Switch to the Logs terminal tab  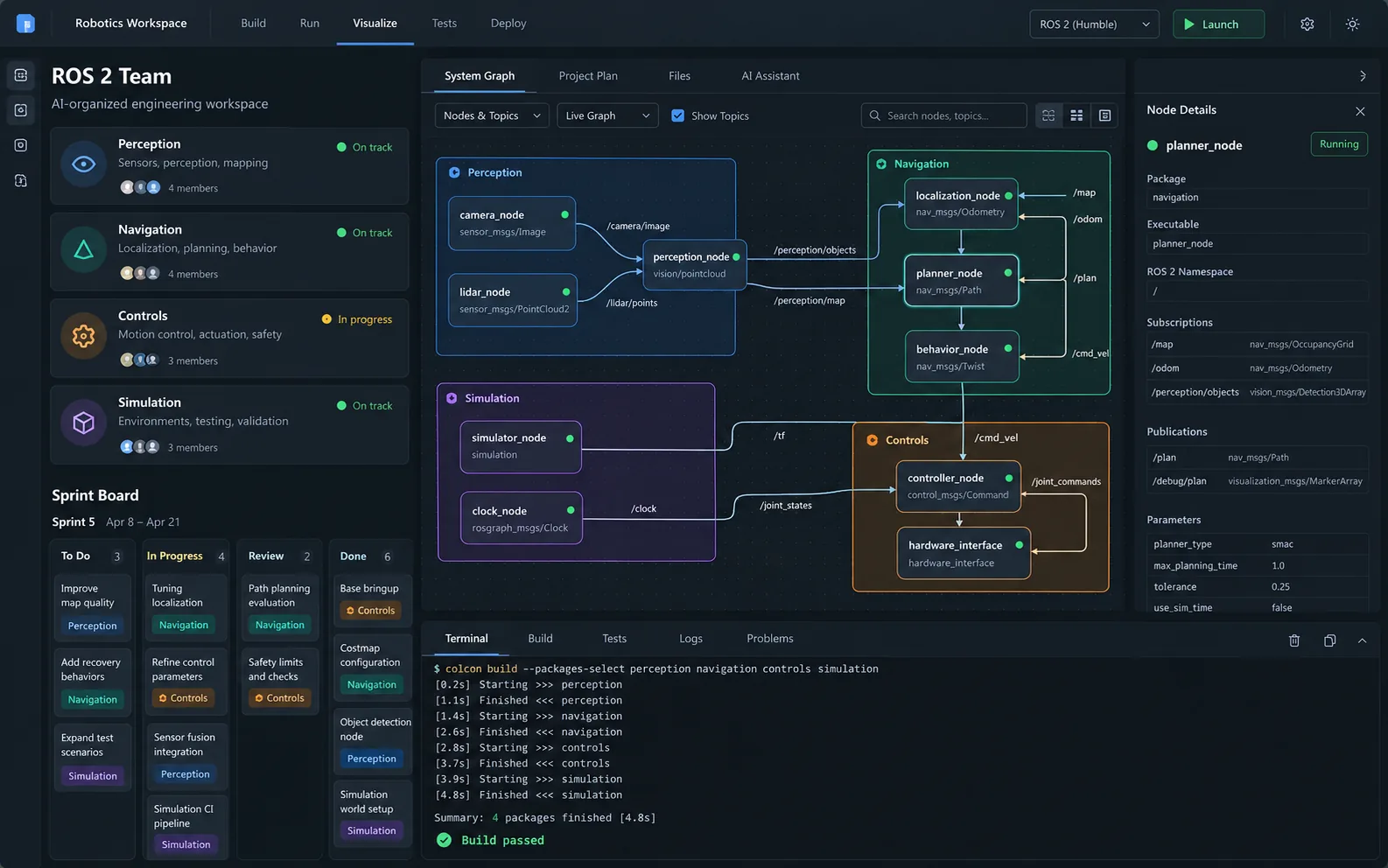click(x=690, y=639)
